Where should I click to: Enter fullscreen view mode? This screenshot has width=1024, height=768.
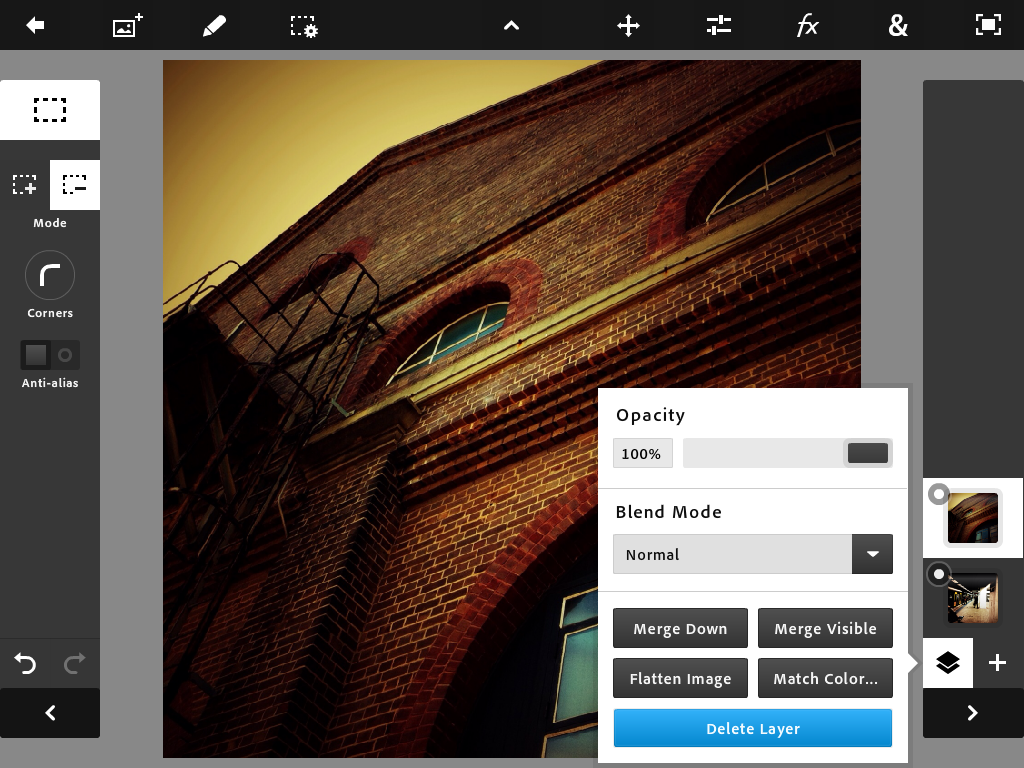pos(988,26)
